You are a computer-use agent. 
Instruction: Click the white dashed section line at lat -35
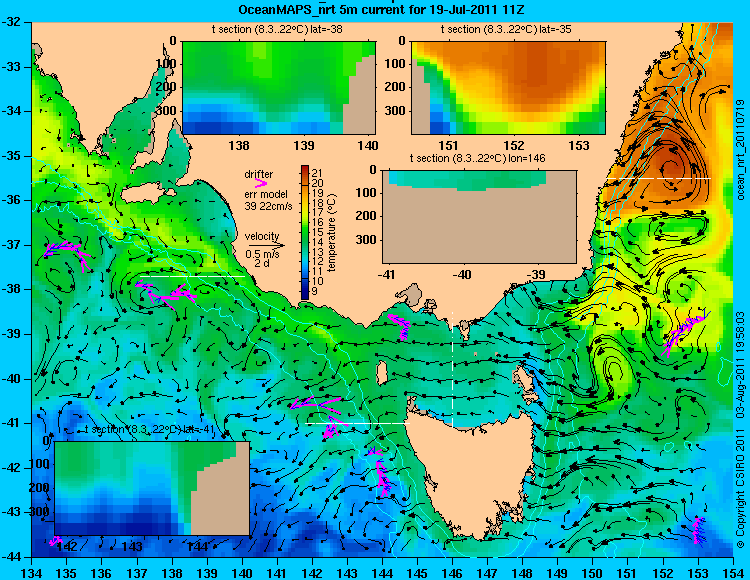tap(659, 178)
